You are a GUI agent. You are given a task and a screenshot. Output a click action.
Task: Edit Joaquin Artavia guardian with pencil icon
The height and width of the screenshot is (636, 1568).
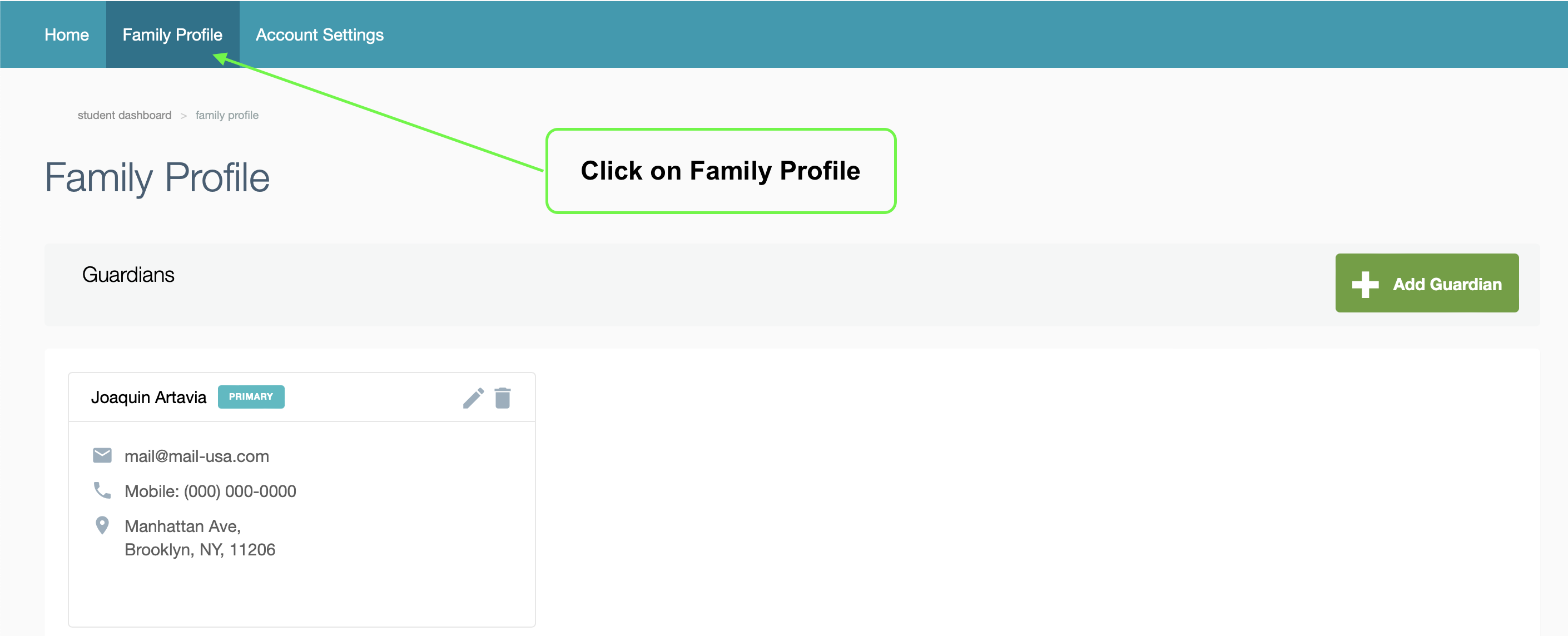coord(473,398)
